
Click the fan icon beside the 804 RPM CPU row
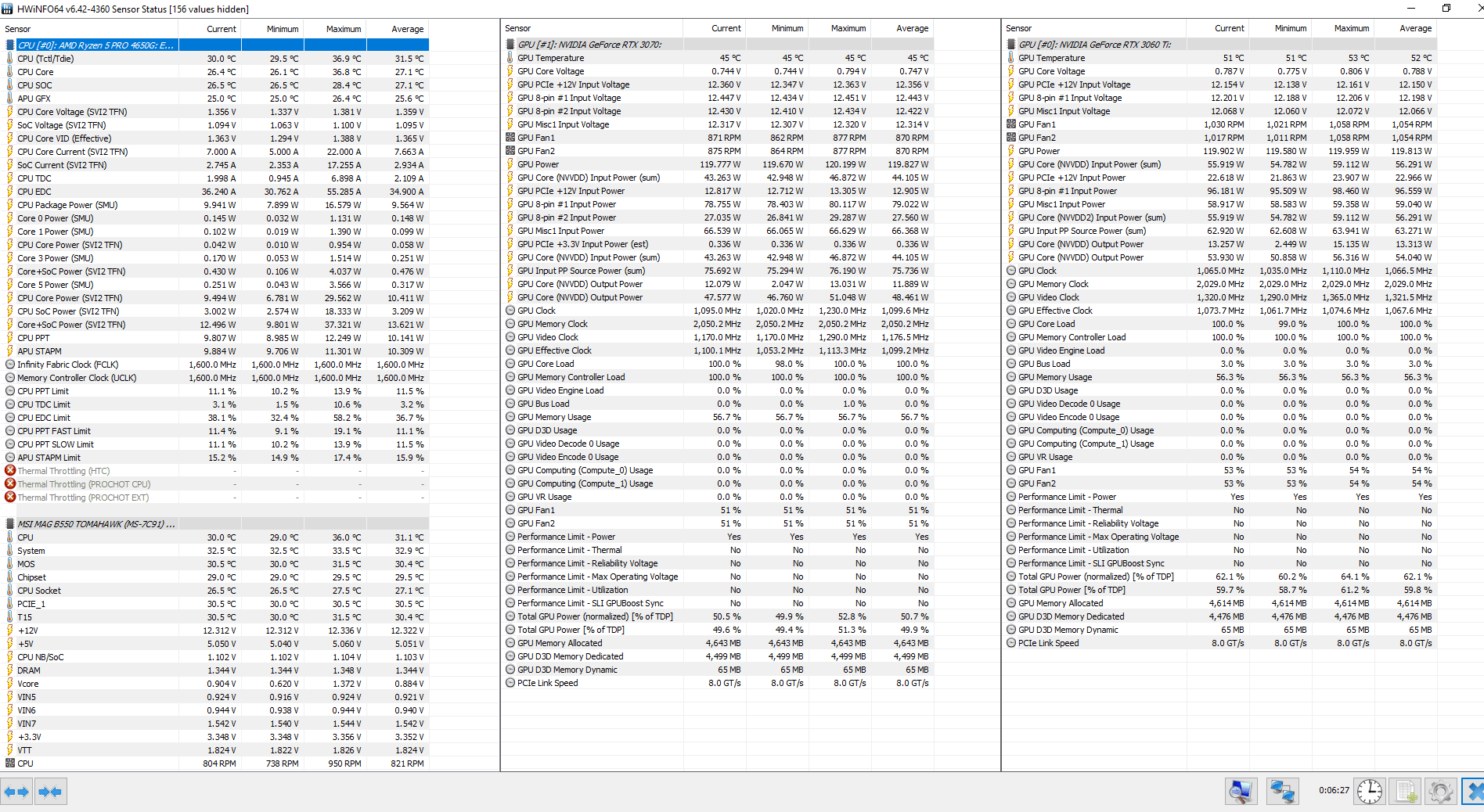point(10,763)
